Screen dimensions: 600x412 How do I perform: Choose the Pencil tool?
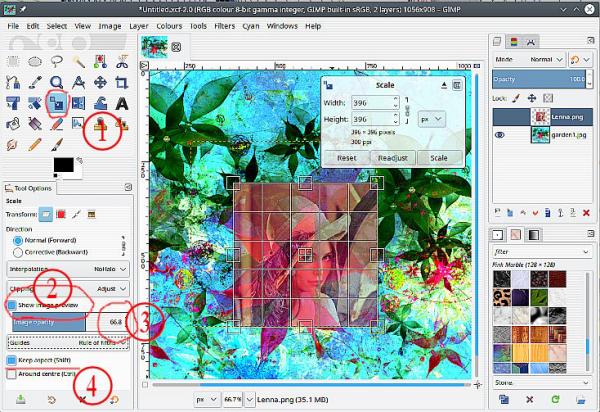[x=35, y=145]
